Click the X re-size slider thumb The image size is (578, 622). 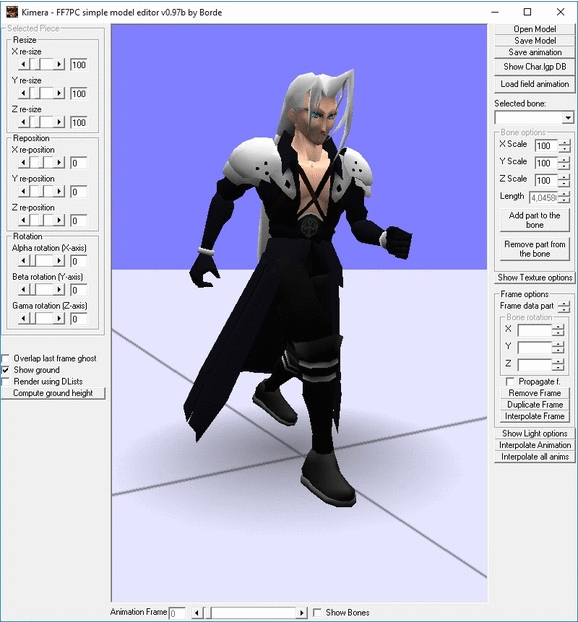(35, 64)
